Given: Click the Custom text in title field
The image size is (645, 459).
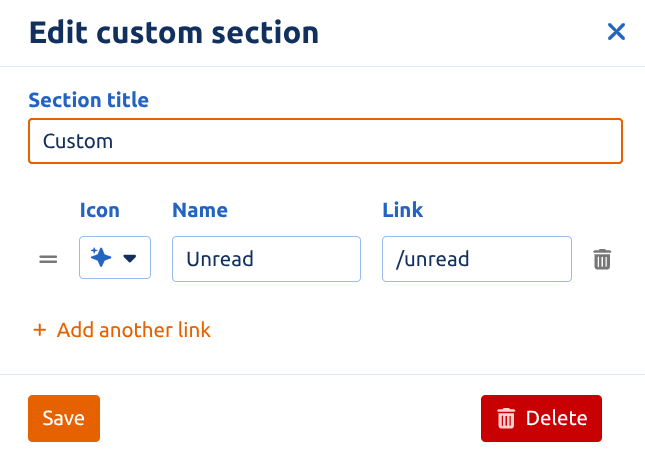Looking at the screenshot, I should (78, 141).
